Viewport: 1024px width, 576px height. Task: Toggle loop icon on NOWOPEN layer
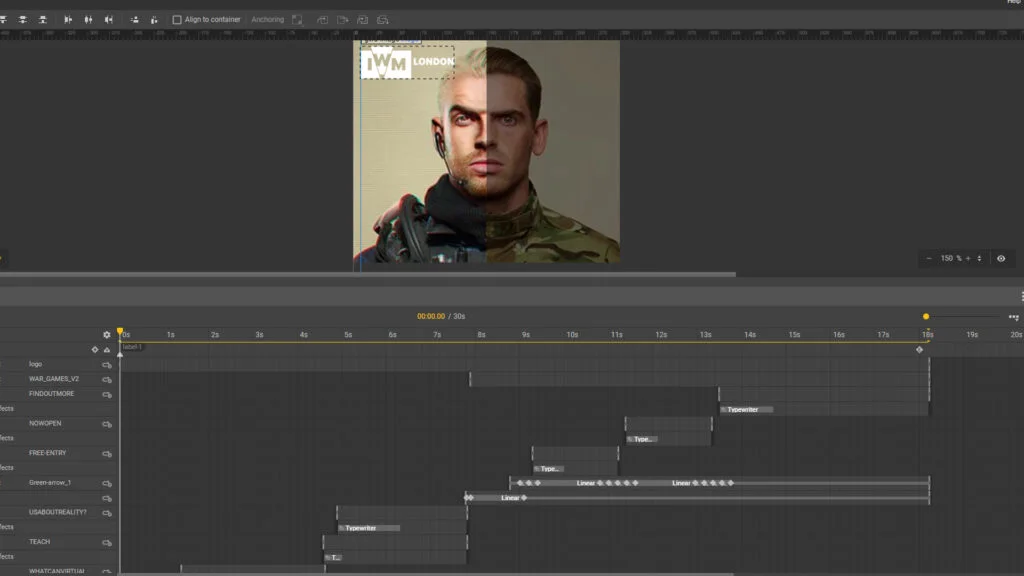(107, 424)
